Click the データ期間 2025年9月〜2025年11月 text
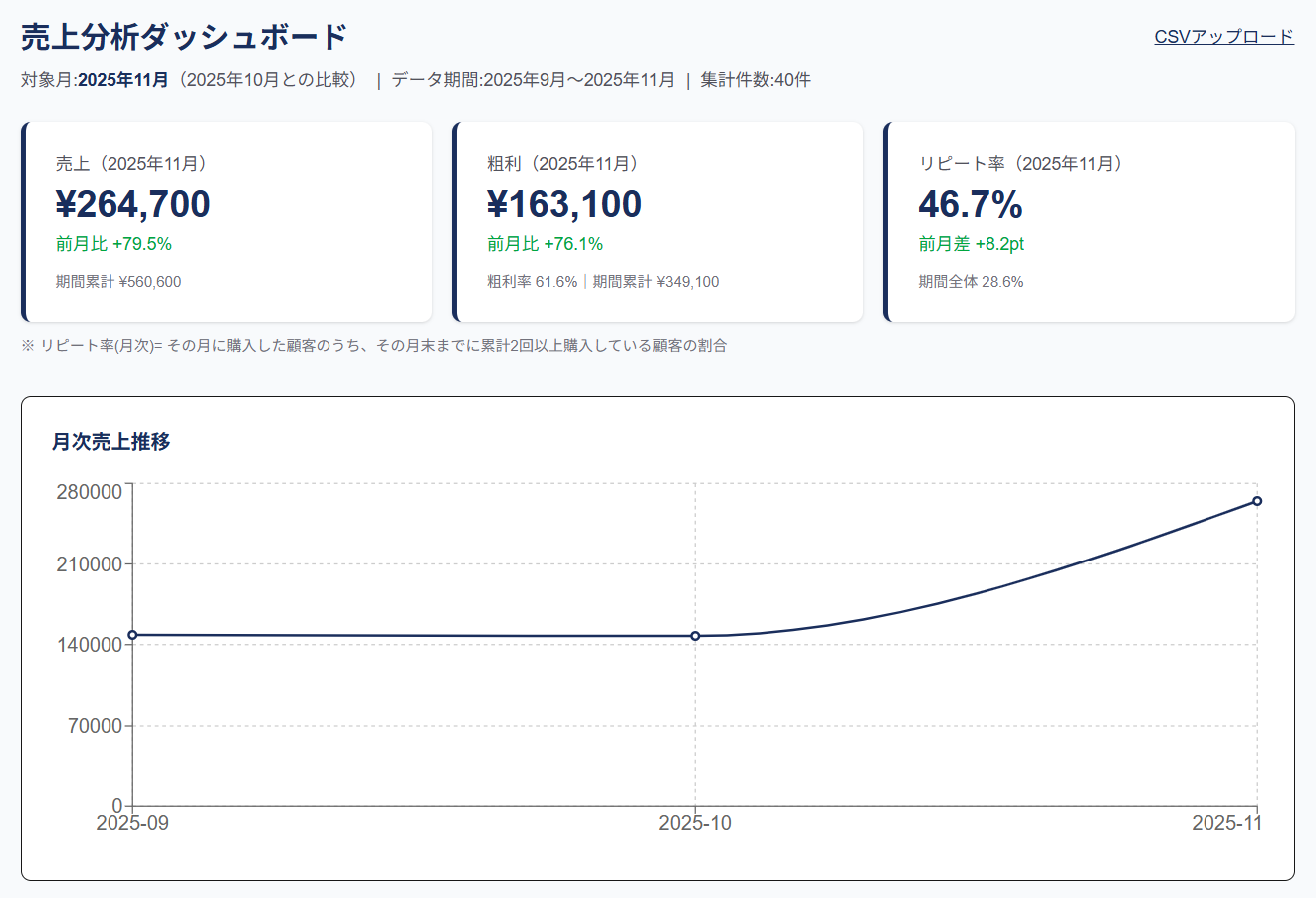This screenshot has height=898, width=1316. tap(533, 80)
